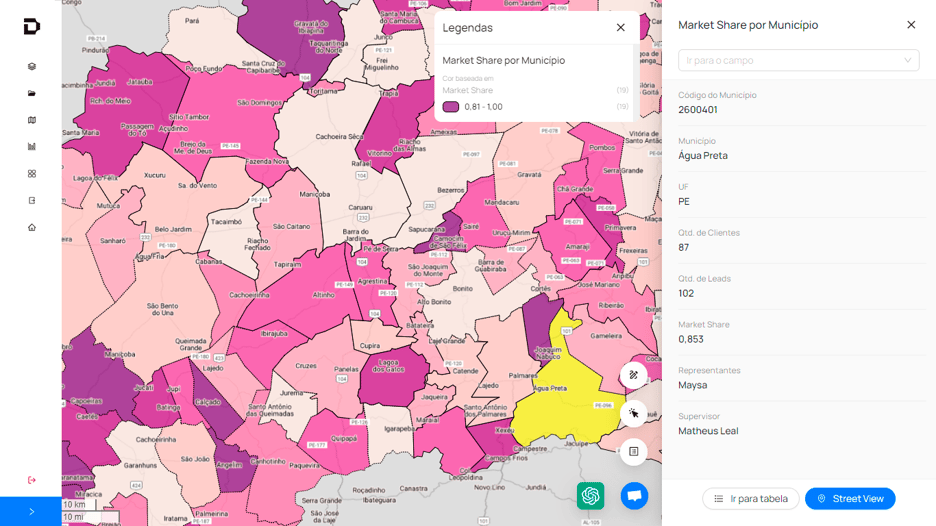Click the 0,81 - 1,00 purple legend swatch
This screenshot has width=936, height=526.
coord(451,107)
